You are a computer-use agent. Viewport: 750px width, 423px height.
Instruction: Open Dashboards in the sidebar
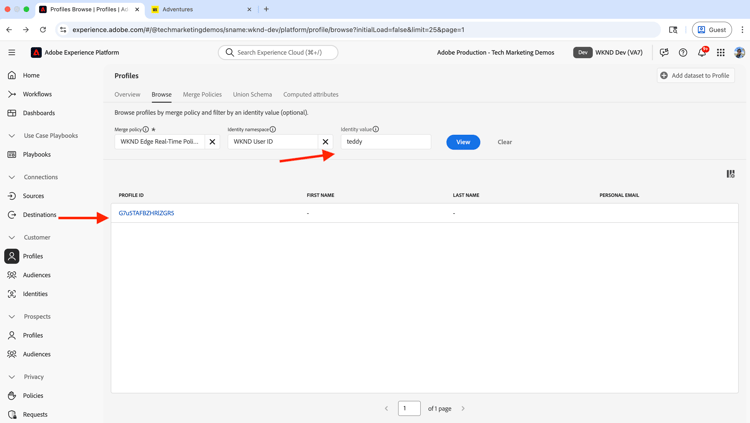click(39, 113)
